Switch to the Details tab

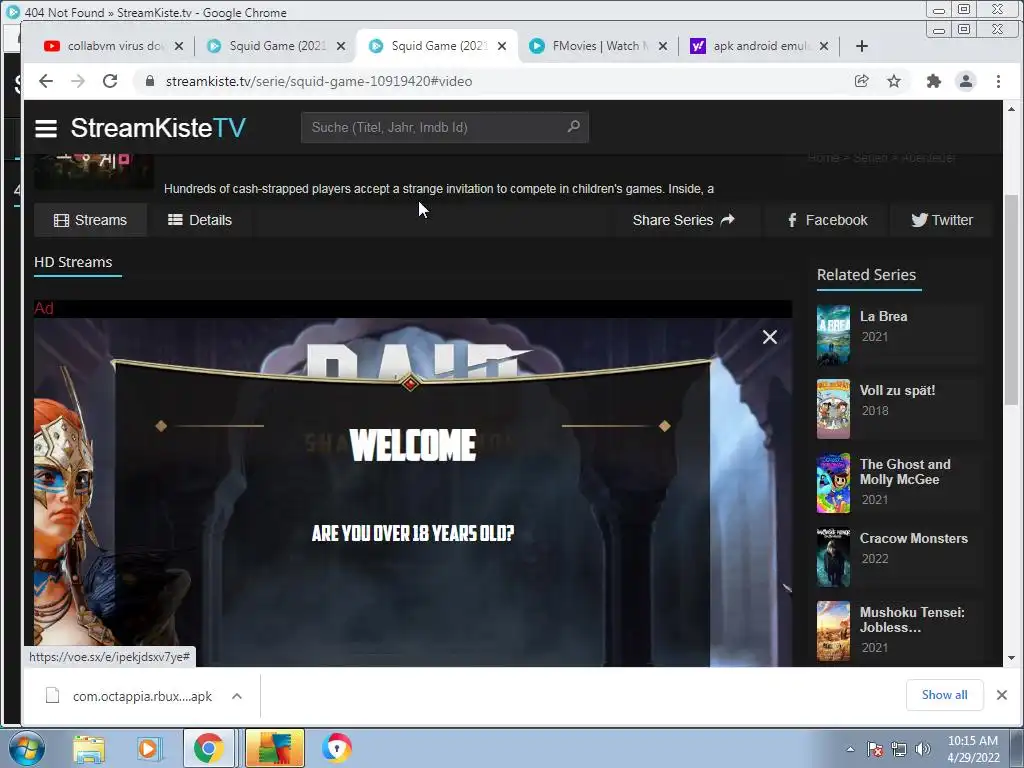point(200,220)
